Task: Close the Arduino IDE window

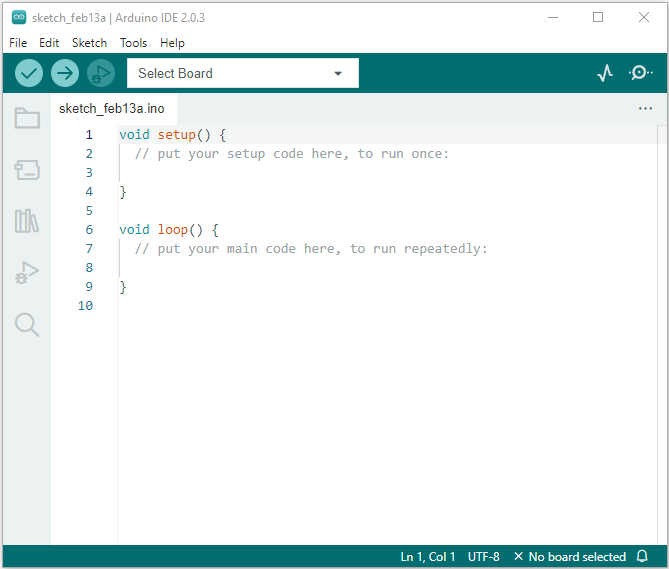Action: [644, 17]
